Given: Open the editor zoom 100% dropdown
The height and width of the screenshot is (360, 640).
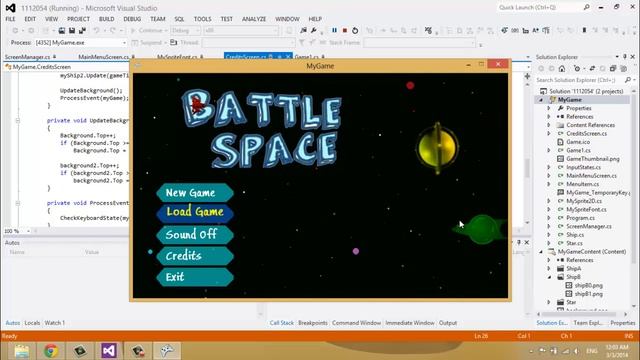Looking at the screenshot, I should [28, 231].
